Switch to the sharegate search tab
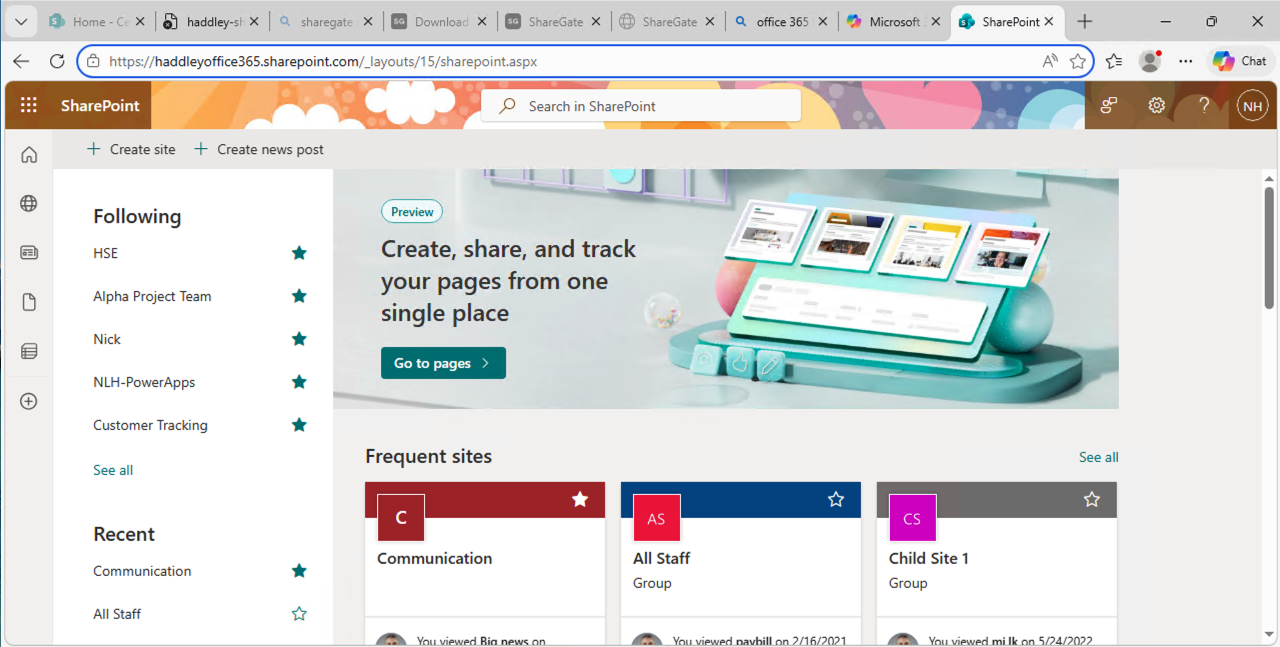This screenshot has height=647, width=1280. [x=326, y=21]
